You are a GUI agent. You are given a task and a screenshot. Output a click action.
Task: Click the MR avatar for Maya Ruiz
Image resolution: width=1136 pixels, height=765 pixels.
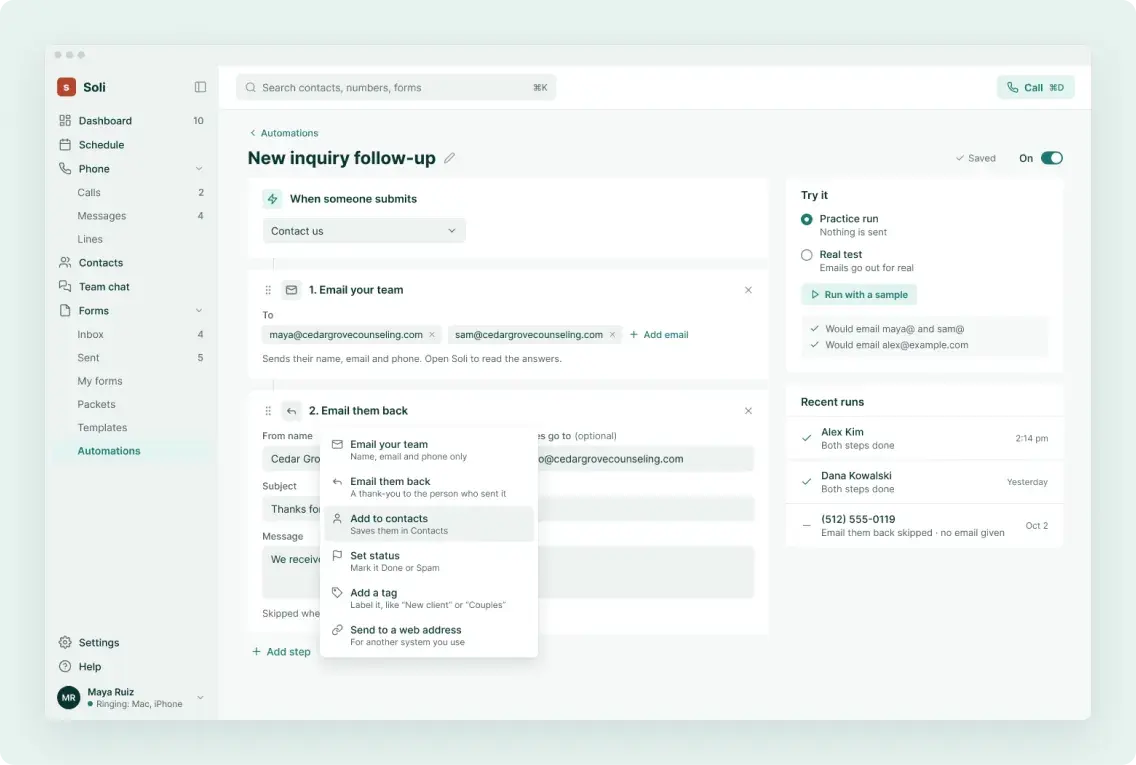pyautogui.click(x=69, y=698)
